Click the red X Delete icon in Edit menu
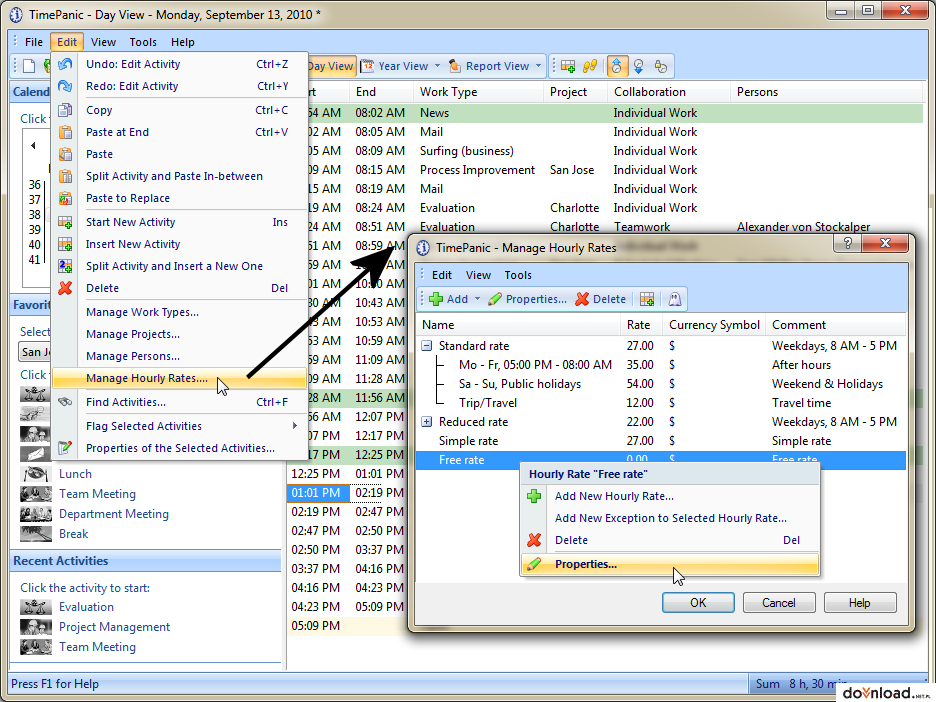 click(65, 288)
